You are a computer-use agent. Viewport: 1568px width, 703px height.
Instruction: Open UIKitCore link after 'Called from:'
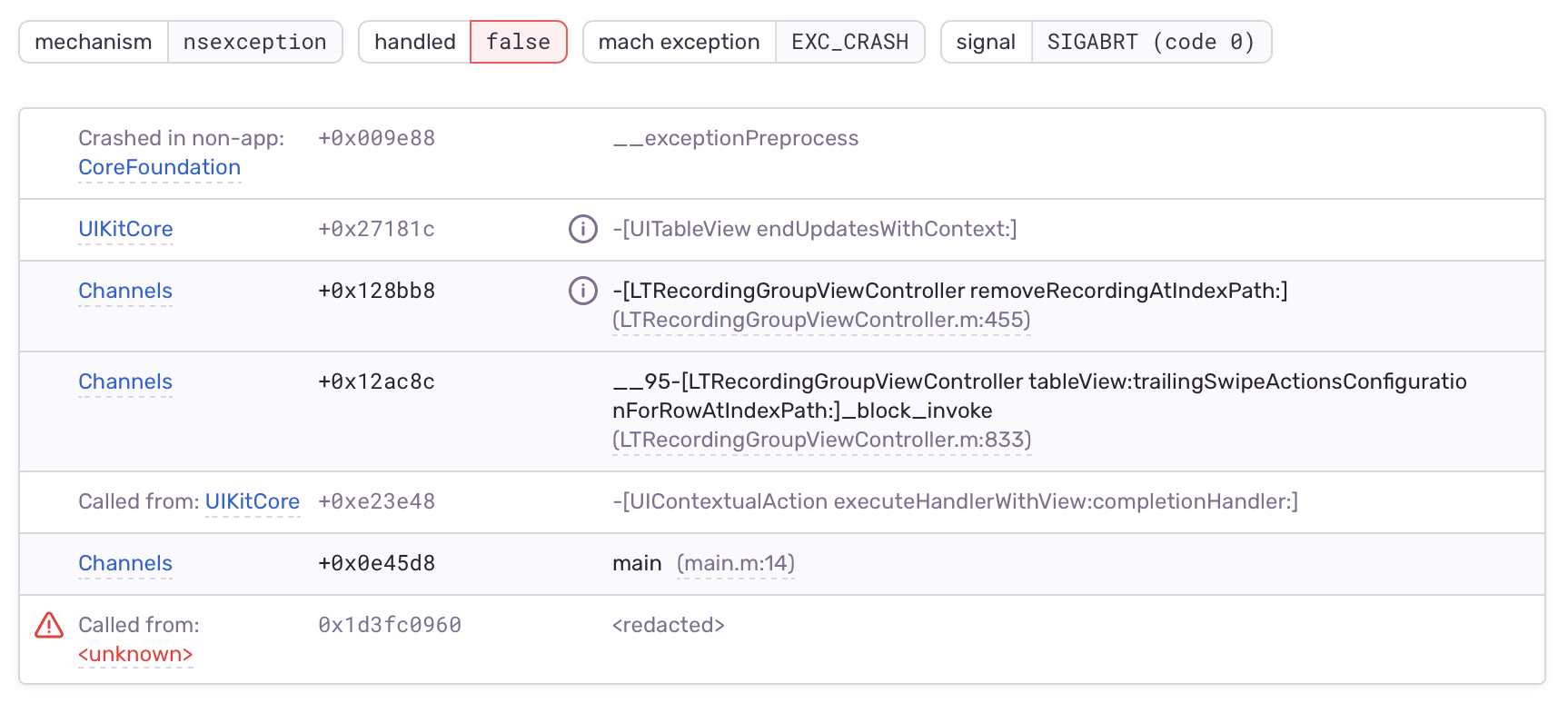pyautogui.click(x=252, y=501)
